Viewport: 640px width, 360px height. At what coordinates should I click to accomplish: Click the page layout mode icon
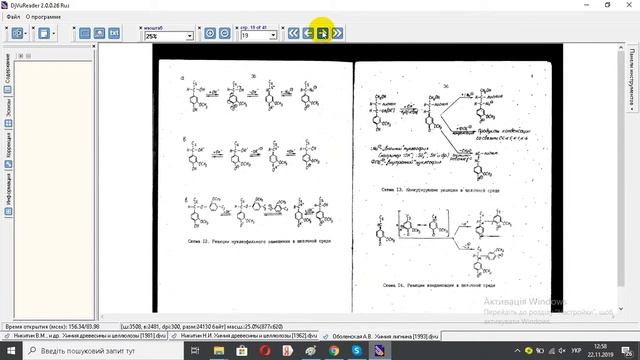pyautogui.click(x=17, y=33)
